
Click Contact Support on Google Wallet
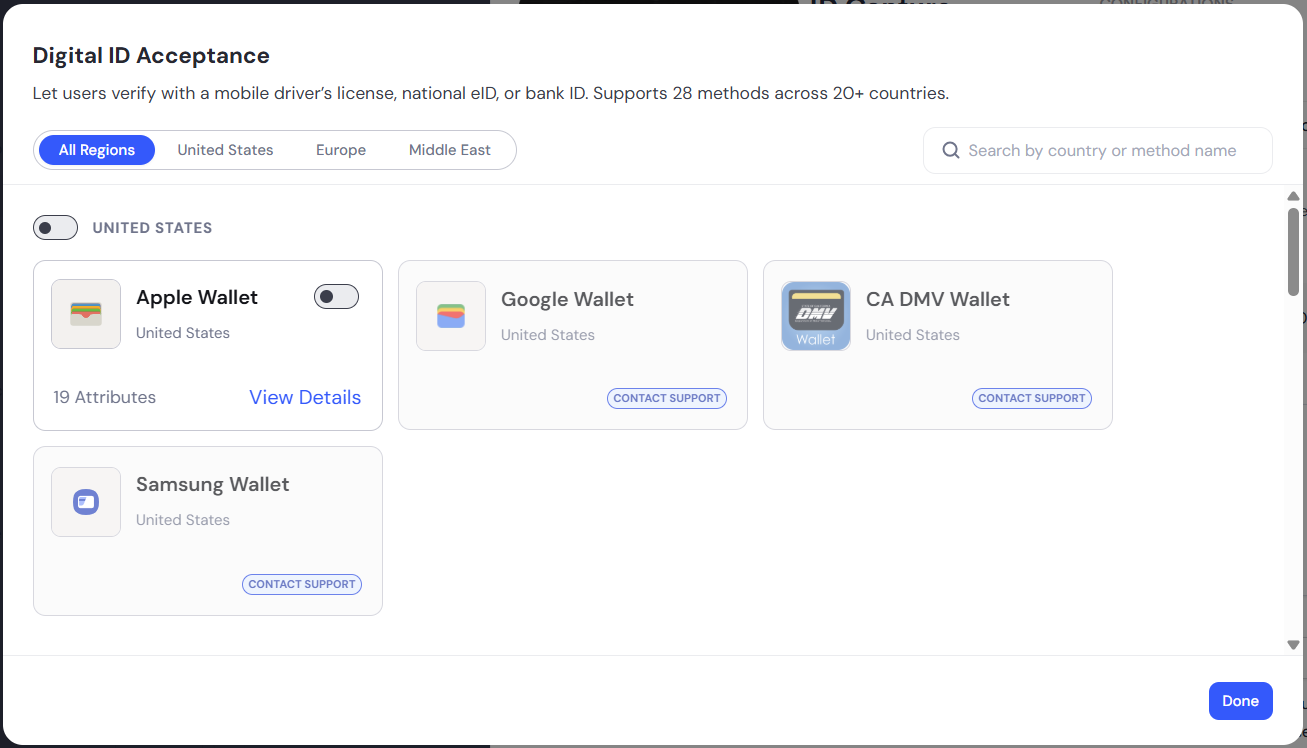667,398
